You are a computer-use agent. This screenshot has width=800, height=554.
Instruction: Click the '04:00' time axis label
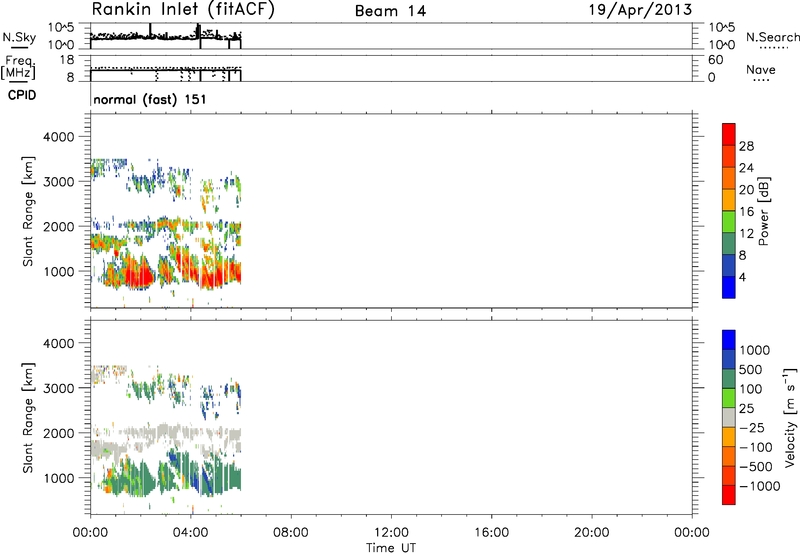pyautogui.click(x=190, y=533)
